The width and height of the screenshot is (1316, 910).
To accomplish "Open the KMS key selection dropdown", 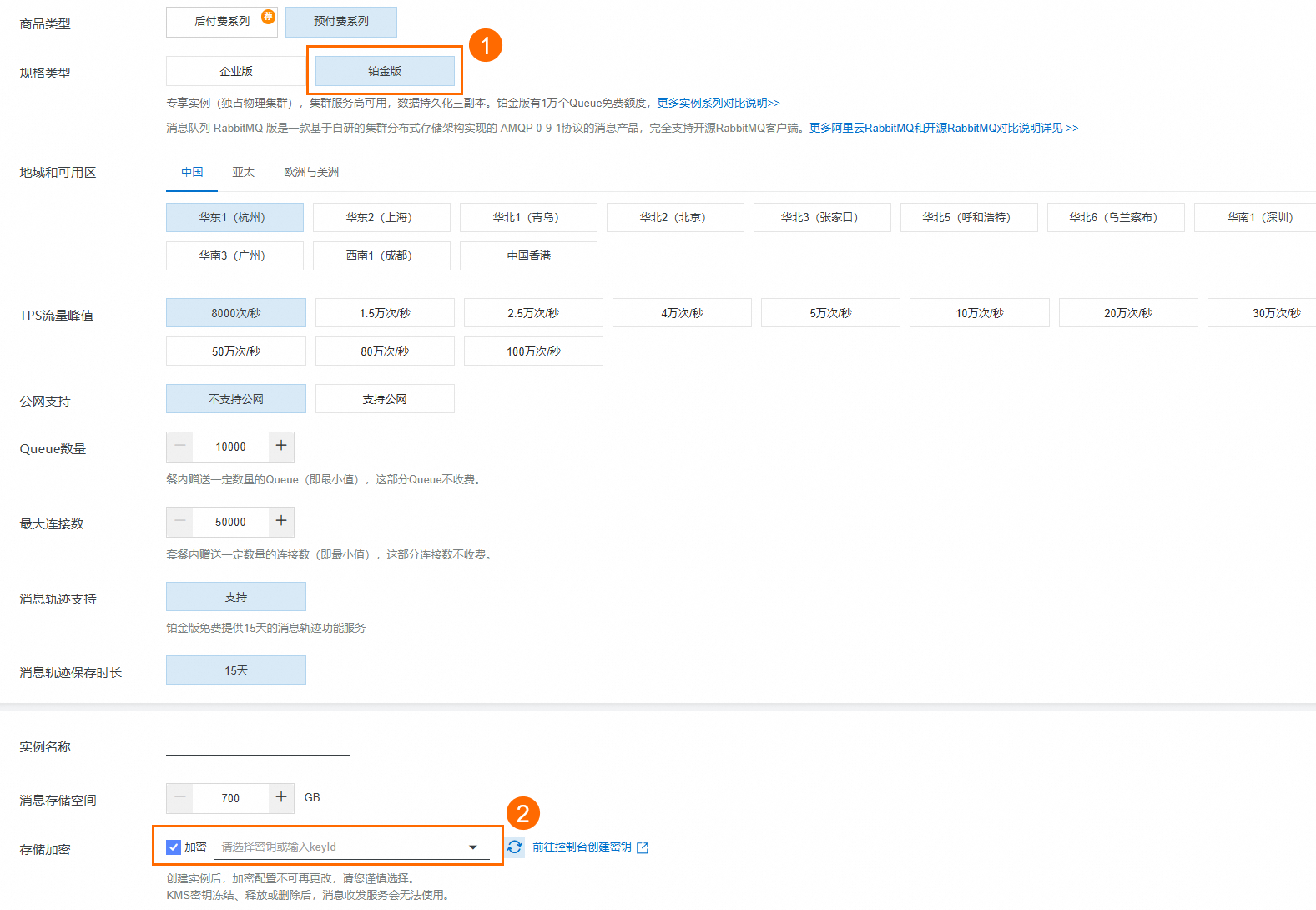I will pyautogui.click(x=352, y=847).
